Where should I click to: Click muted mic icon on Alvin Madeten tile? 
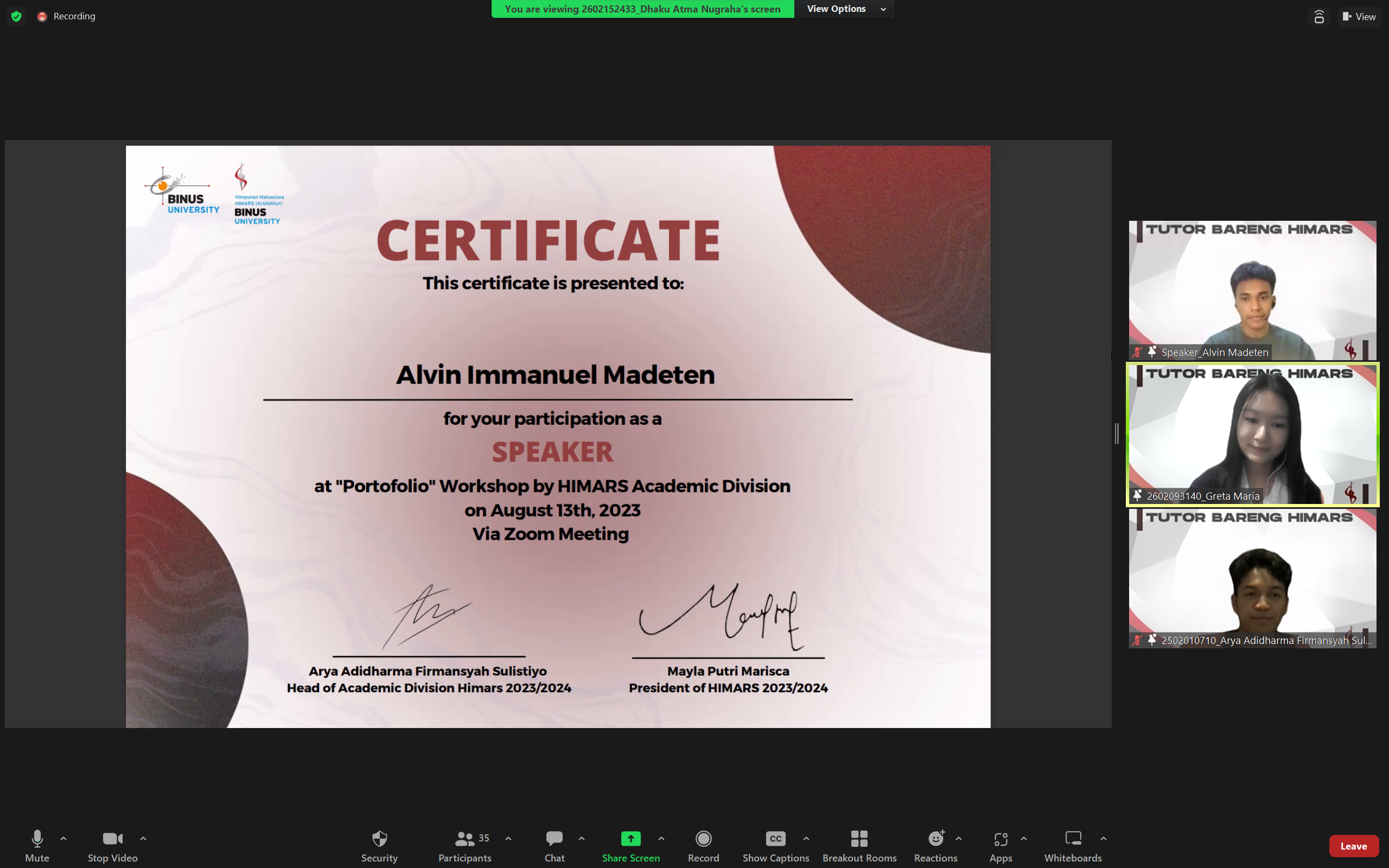1138,352
